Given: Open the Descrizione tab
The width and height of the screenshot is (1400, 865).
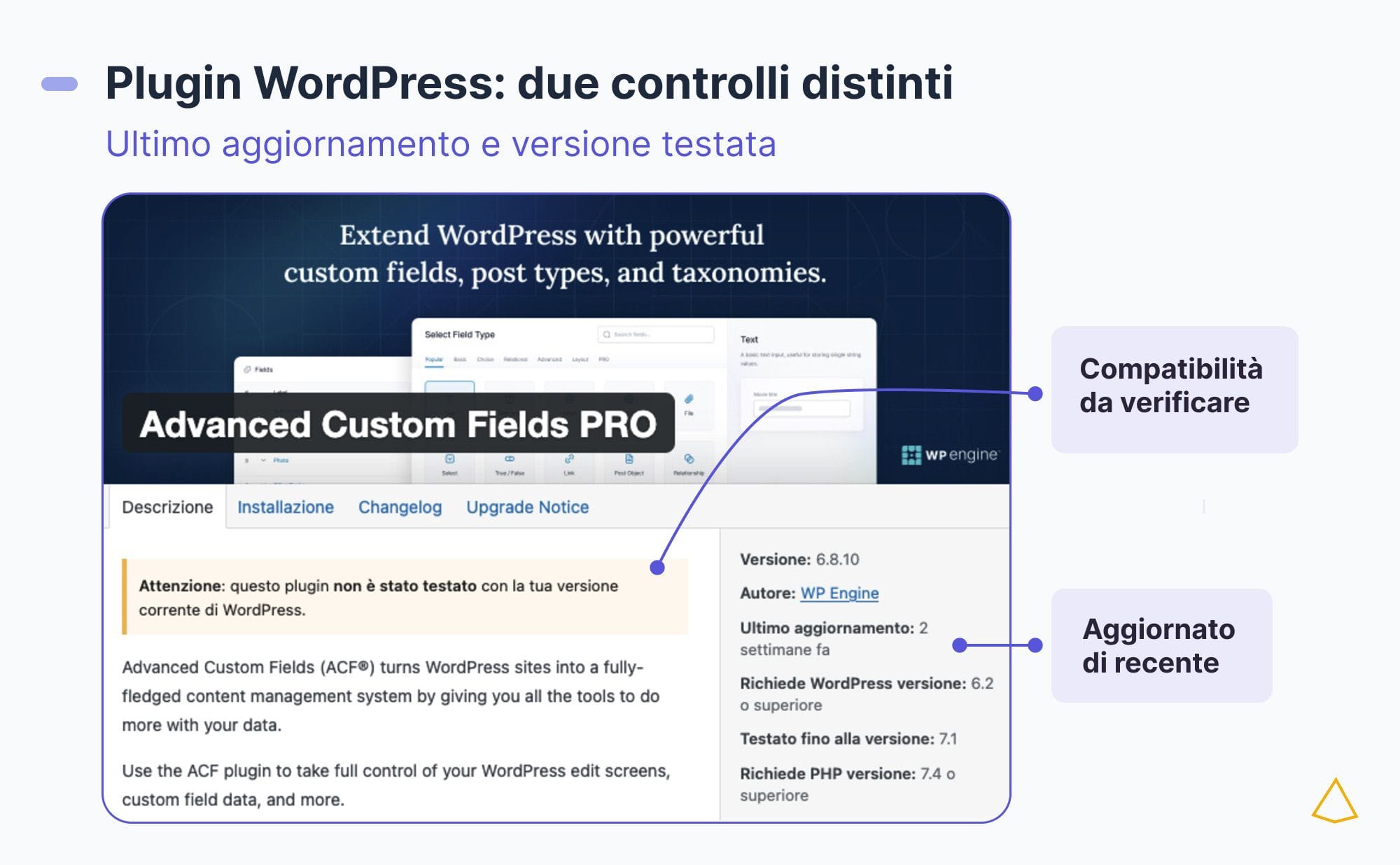Looking at the screenshot, I should click(167, 507).
